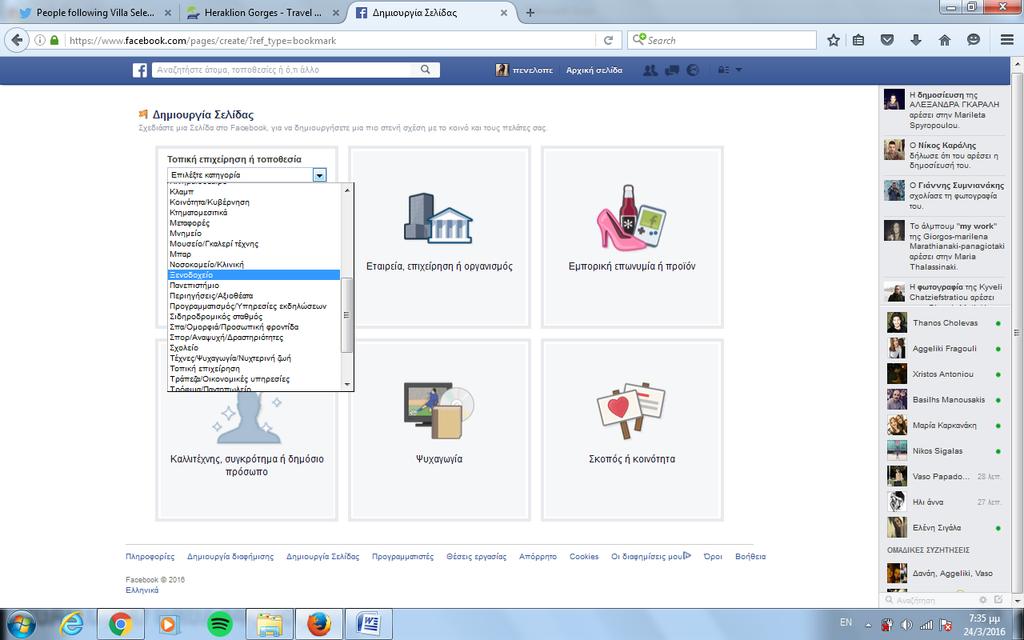Open the category dropdown arrow
1024x640 pixels.
coord(319,175)
